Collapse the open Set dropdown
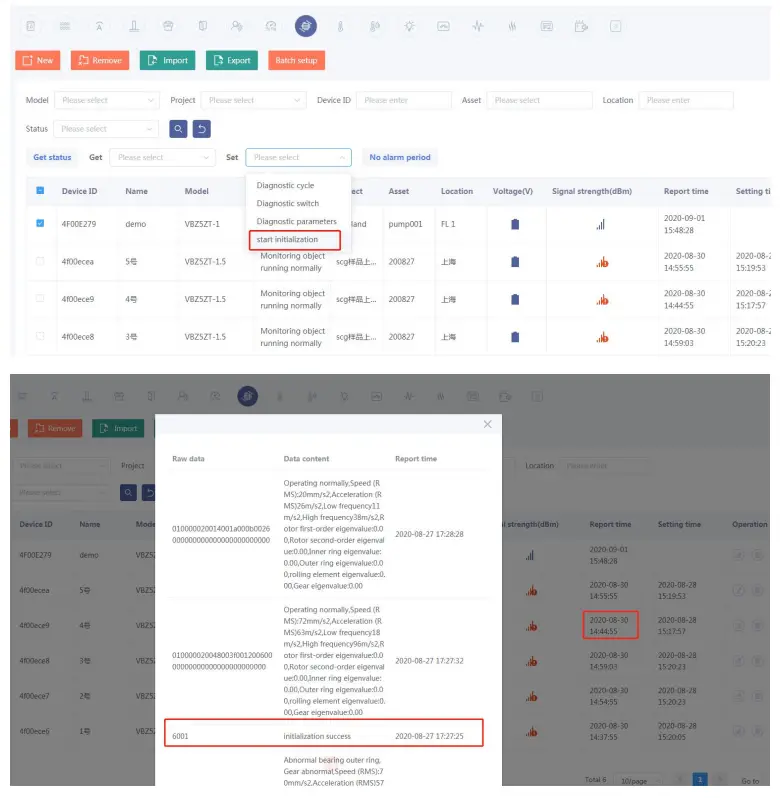Image resolution: width=780 pixels, height=798 pixels. pos(299,157)
